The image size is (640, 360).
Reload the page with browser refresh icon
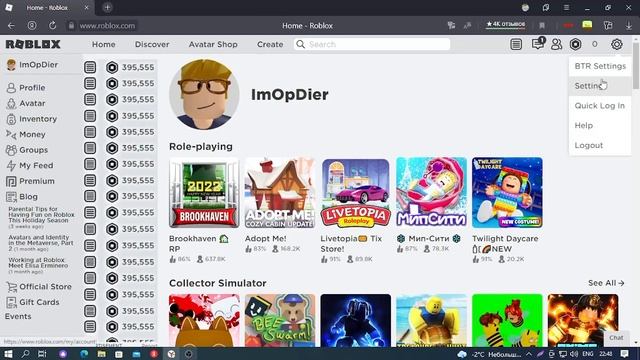click(53, 25)
